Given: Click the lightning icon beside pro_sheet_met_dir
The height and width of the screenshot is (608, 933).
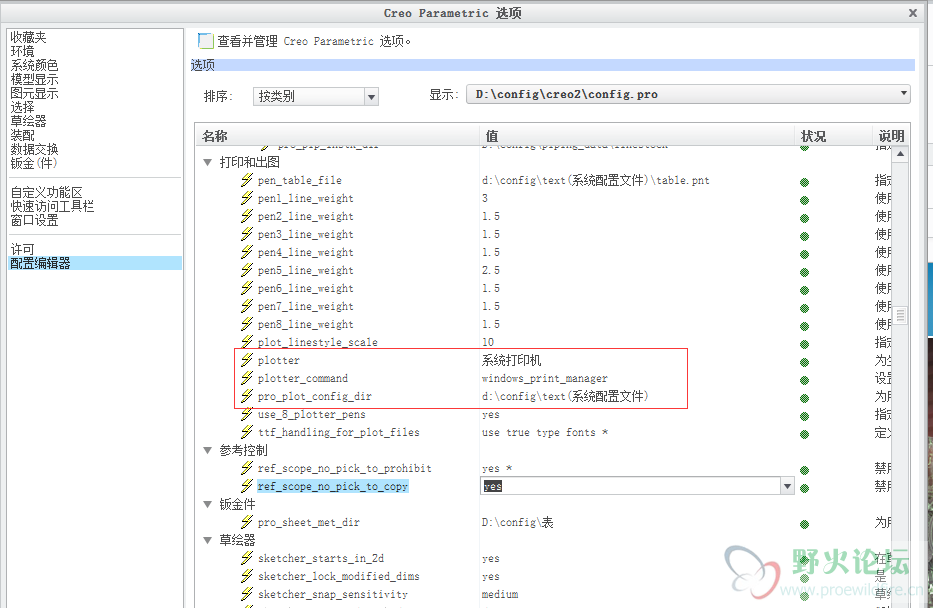Looking at the screenshot, I should [247, 522].
